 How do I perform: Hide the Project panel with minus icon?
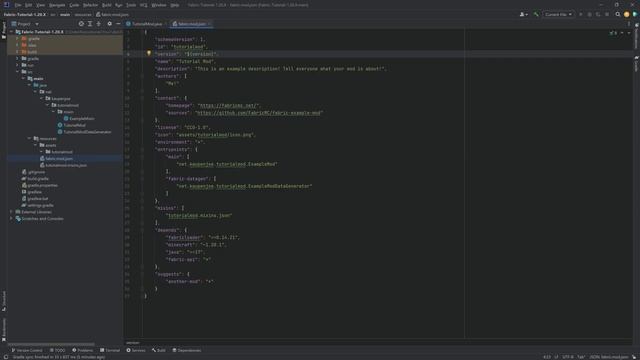(x=118, y=24)
